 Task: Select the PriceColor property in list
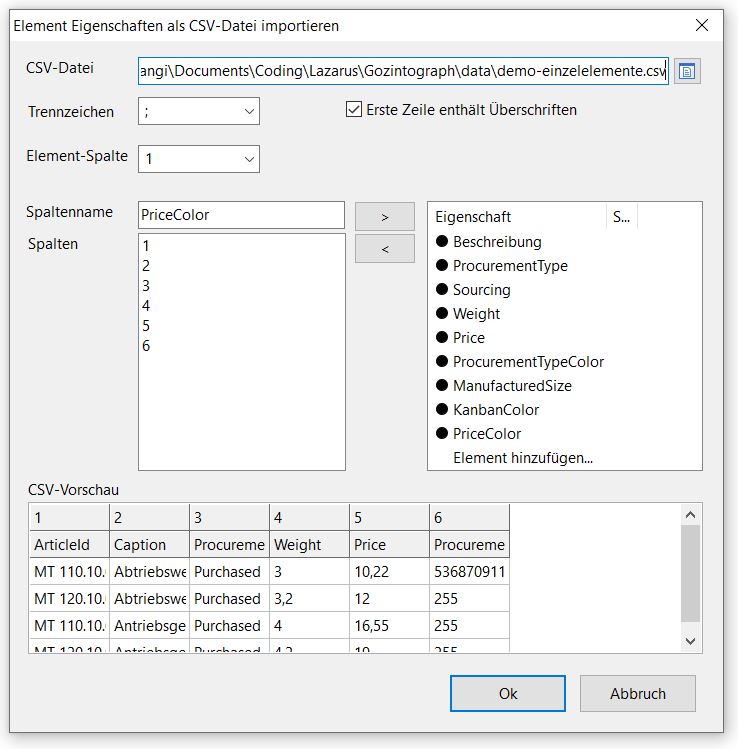click(x=487, y=434)
